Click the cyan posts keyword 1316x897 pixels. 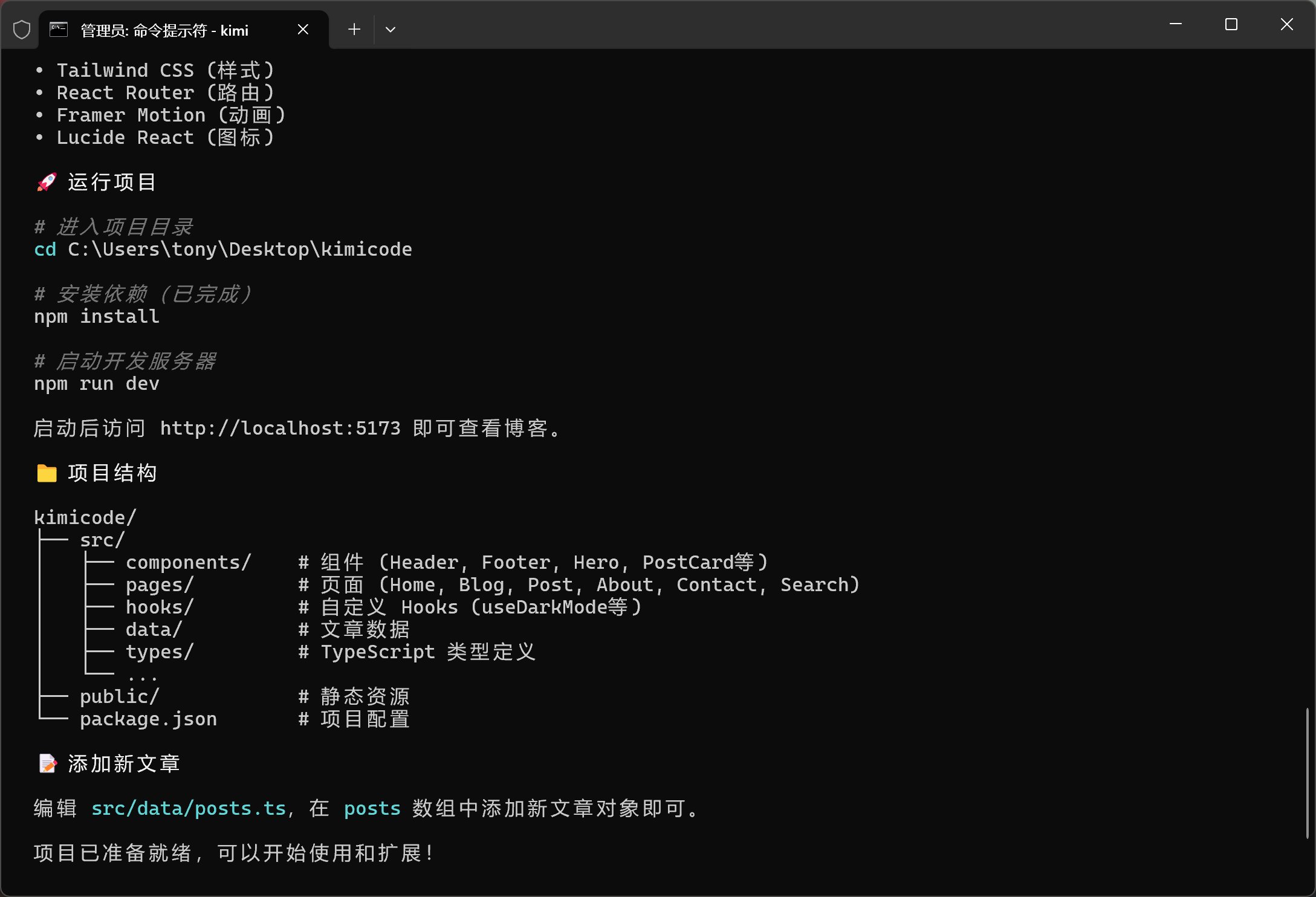pyautogui.click(x=372, y=808)
